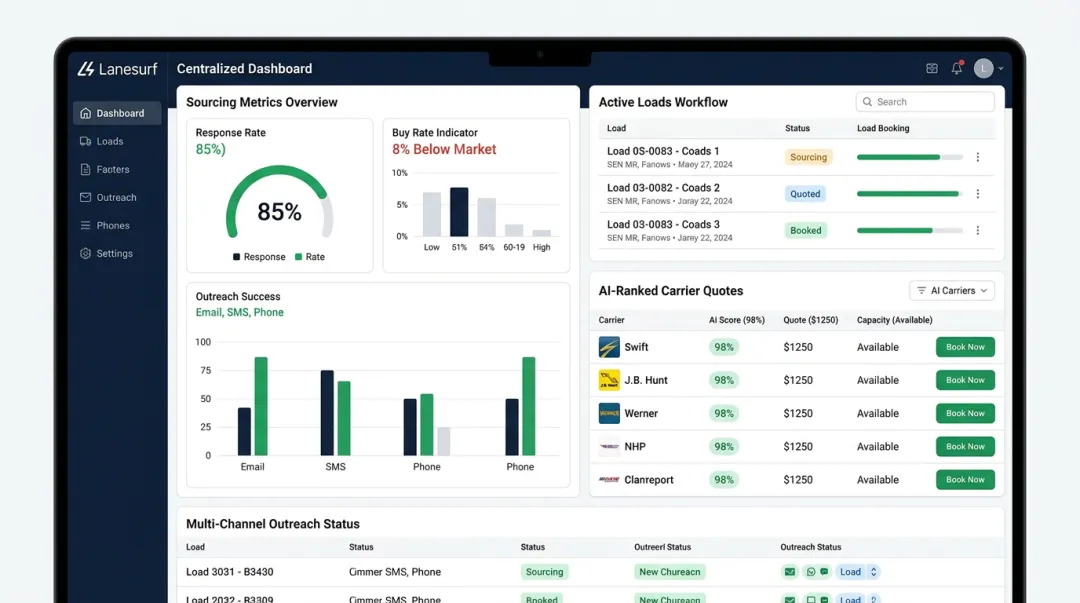Click the Sourcing badge in Load 3031 row

[544, 572]
